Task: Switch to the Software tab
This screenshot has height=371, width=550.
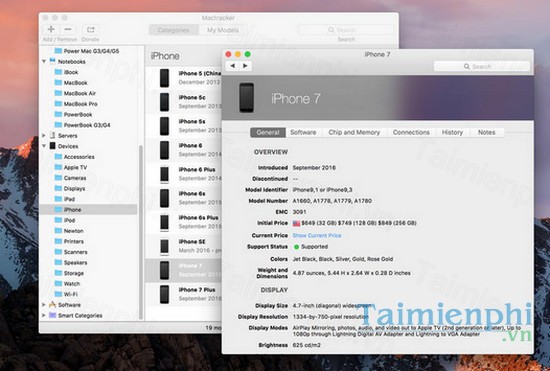Action: [303, 132]
